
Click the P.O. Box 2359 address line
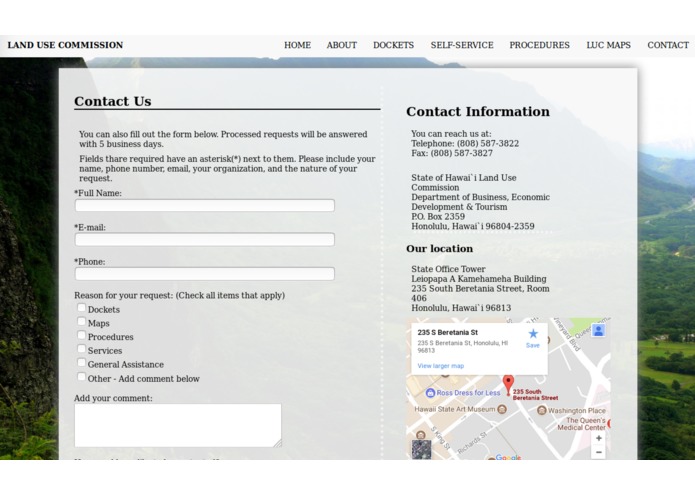tap(438, 217)
